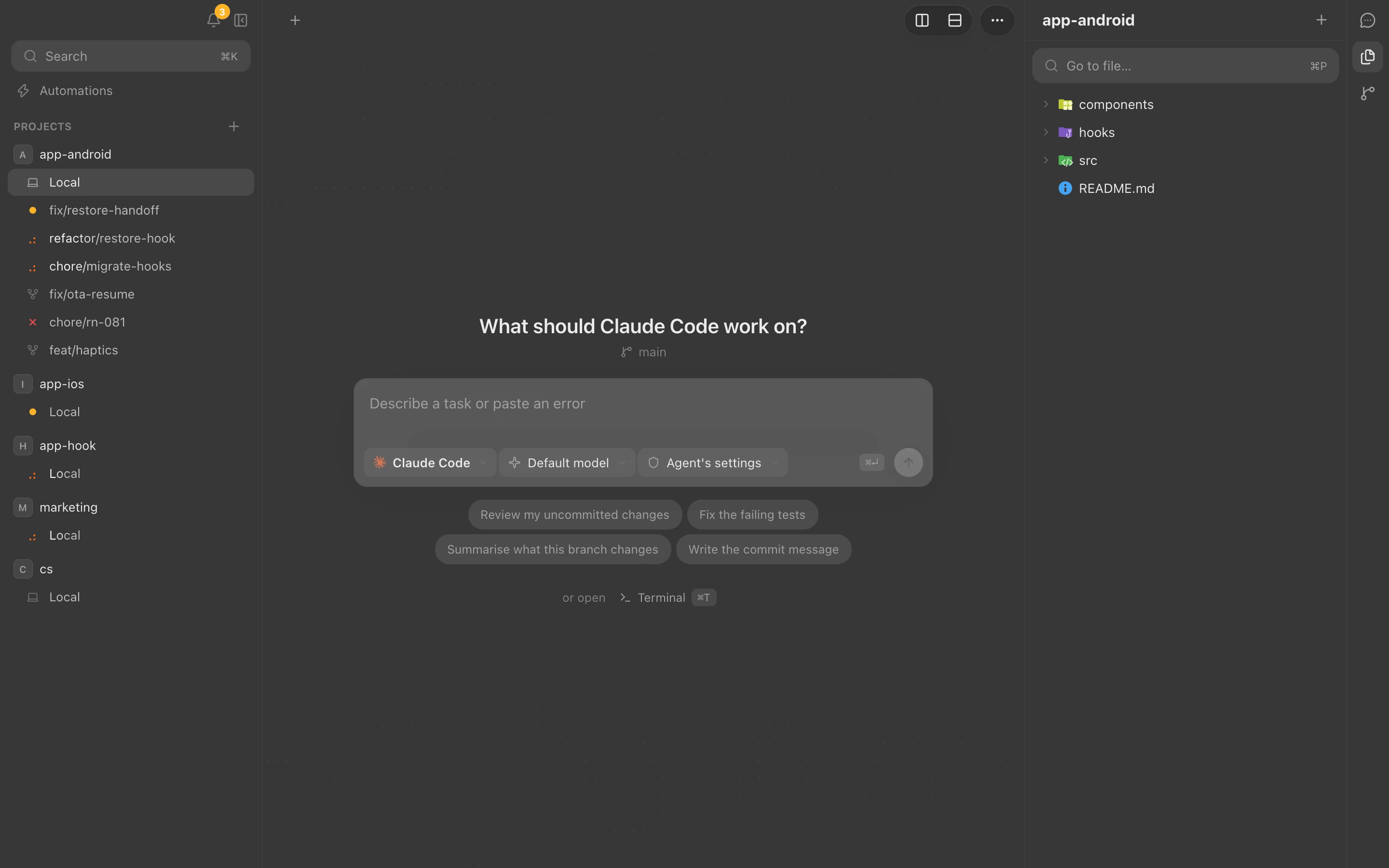
Task: Open the notifications bell
Action: click(x=214, y=21)
